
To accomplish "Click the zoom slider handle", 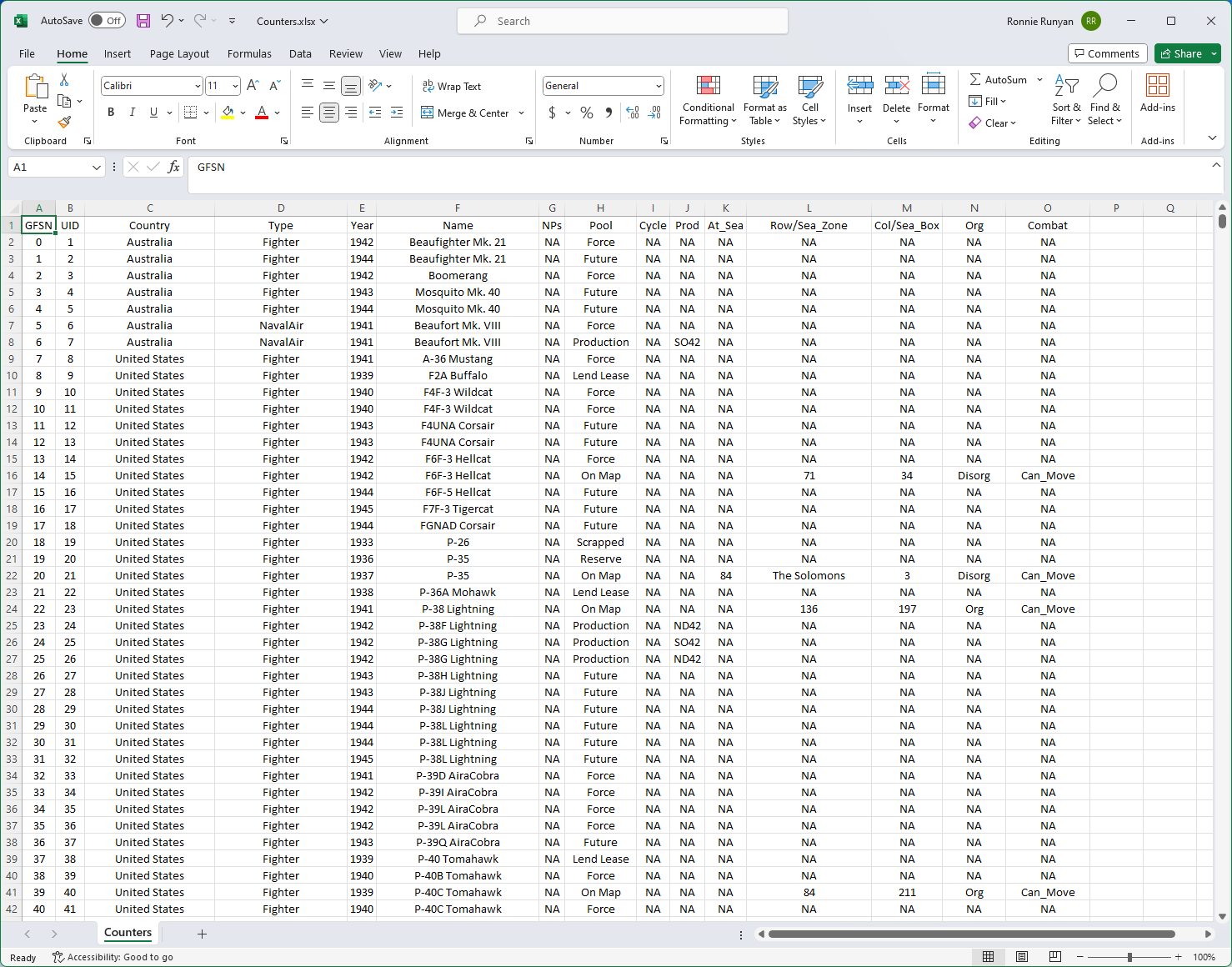I will point(1129,957).
